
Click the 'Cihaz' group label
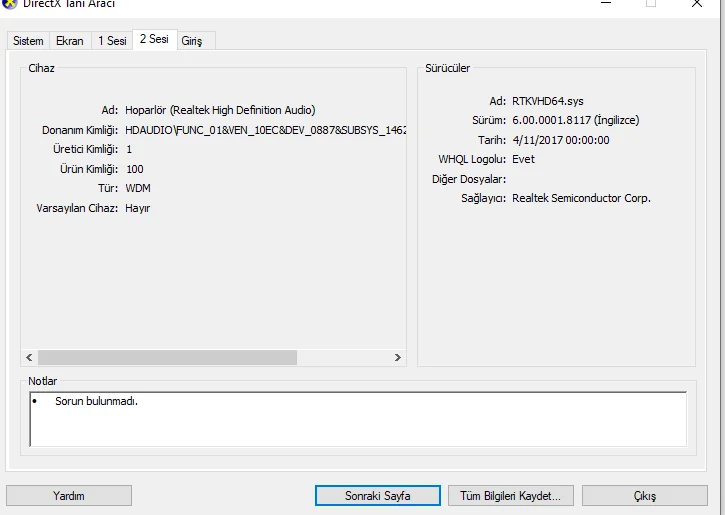pos(41,68)
